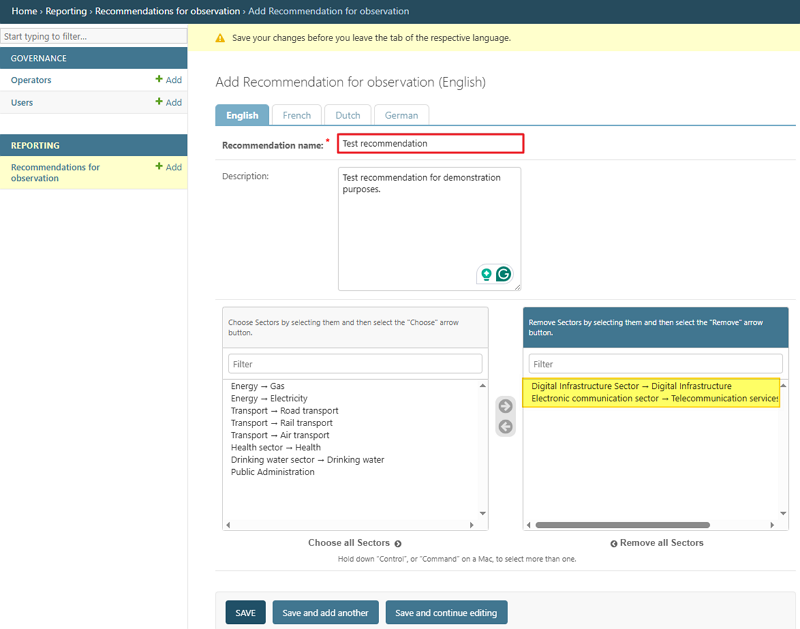Click the Choose arrow button between sector lists
800x629 pixels.
tap(506, 406)
